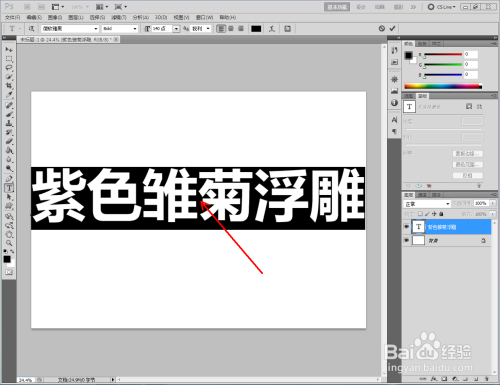Click the color spectrum ramp bar

click(443, 86)
